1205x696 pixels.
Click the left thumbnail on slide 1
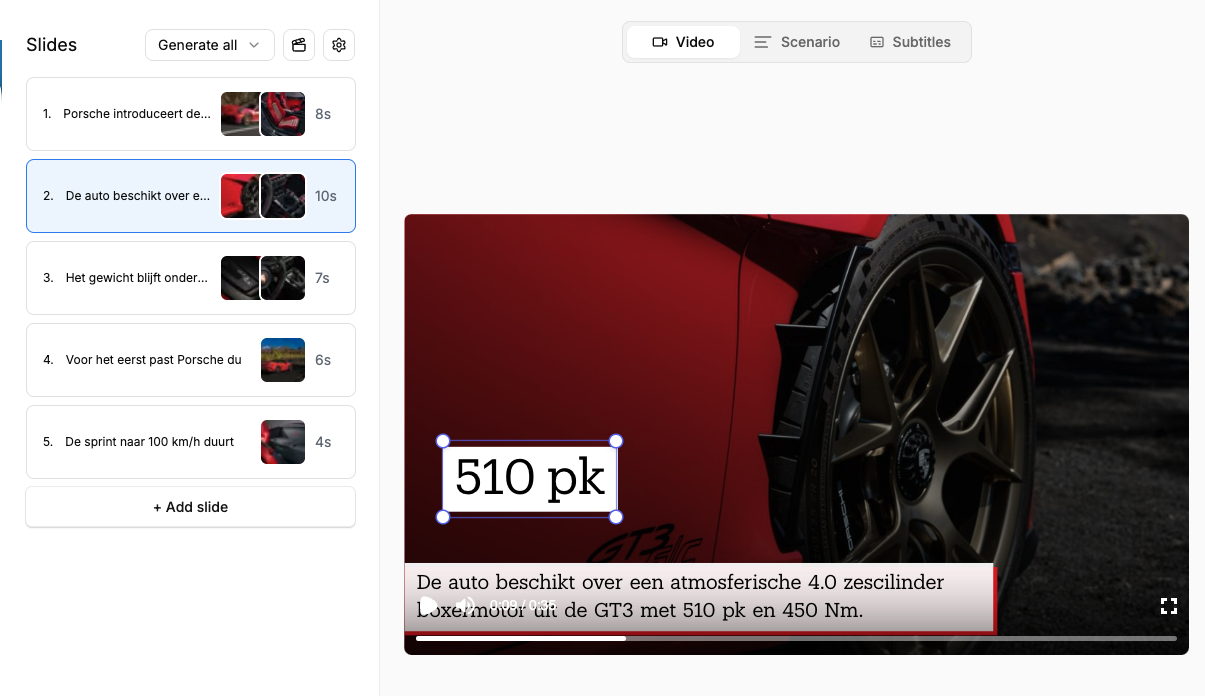[x=241, y=114]
